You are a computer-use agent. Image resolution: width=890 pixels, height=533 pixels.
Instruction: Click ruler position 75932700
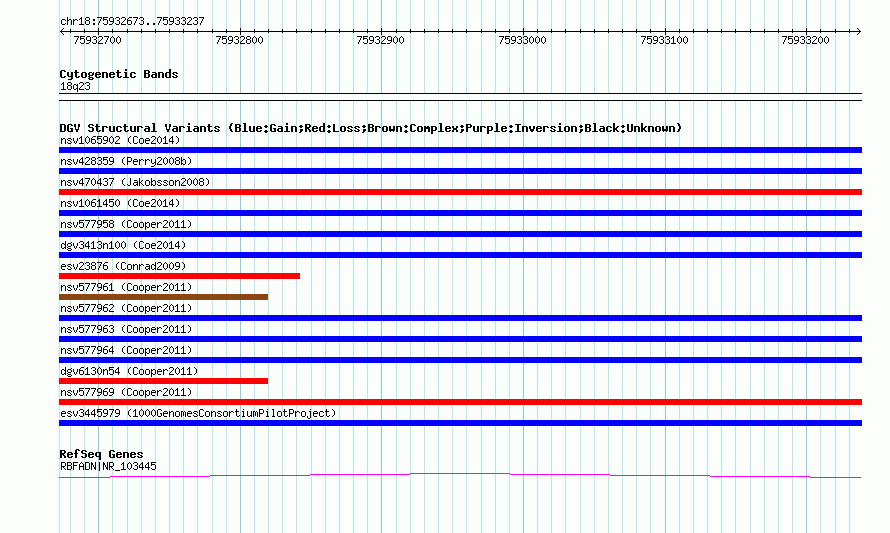click(x=98, y=40)
